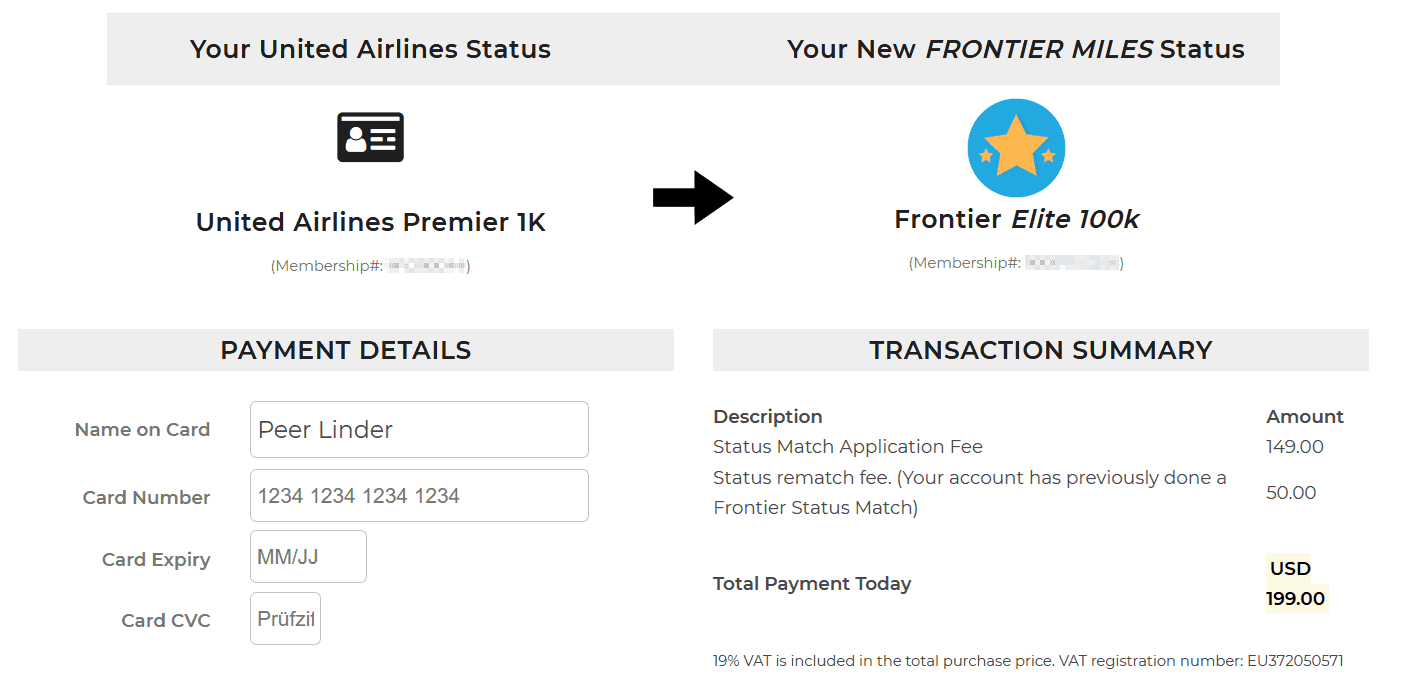Click the Status Match Application Fee row
Image resolution: width=1404 pixels, height=679 pixels.
[x=847, y=447]
